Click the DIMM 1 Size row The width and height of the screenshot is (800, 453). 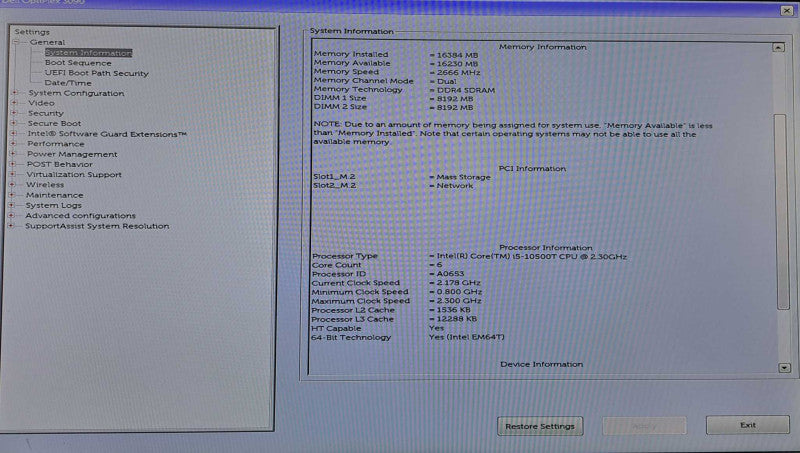pyautogui.click(x=393, y=98)
